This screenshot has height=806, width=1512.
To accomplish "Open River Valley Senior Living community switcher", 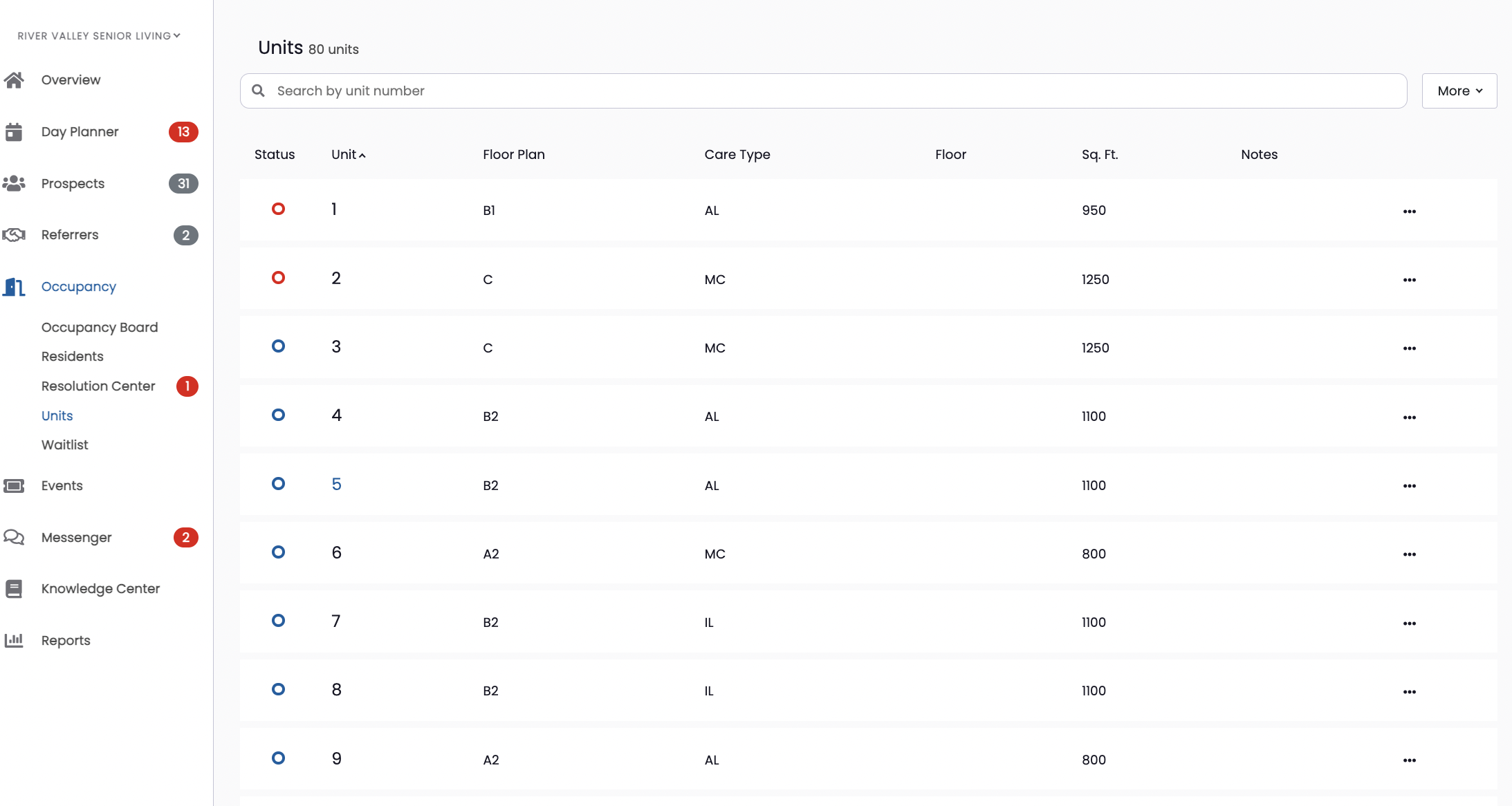I will (x=99, y=36).
